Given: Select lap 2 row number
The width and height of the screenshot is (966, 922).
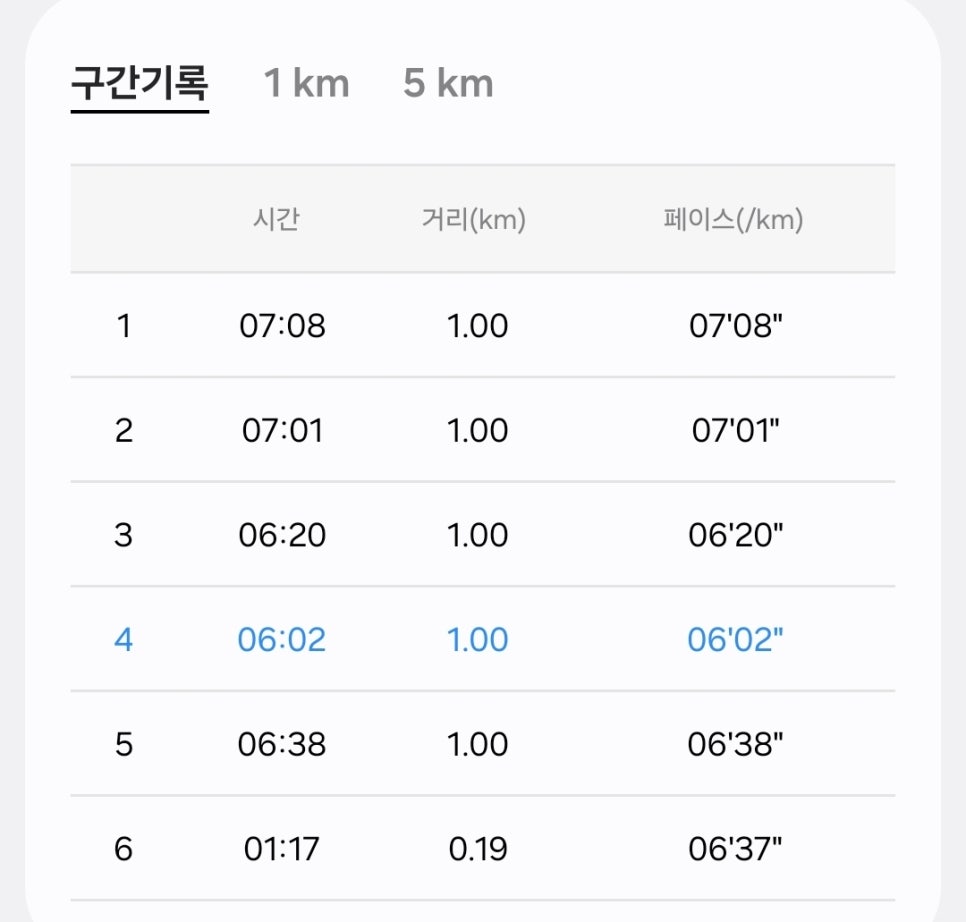Looking at the screenshot, I should (123, 430).
